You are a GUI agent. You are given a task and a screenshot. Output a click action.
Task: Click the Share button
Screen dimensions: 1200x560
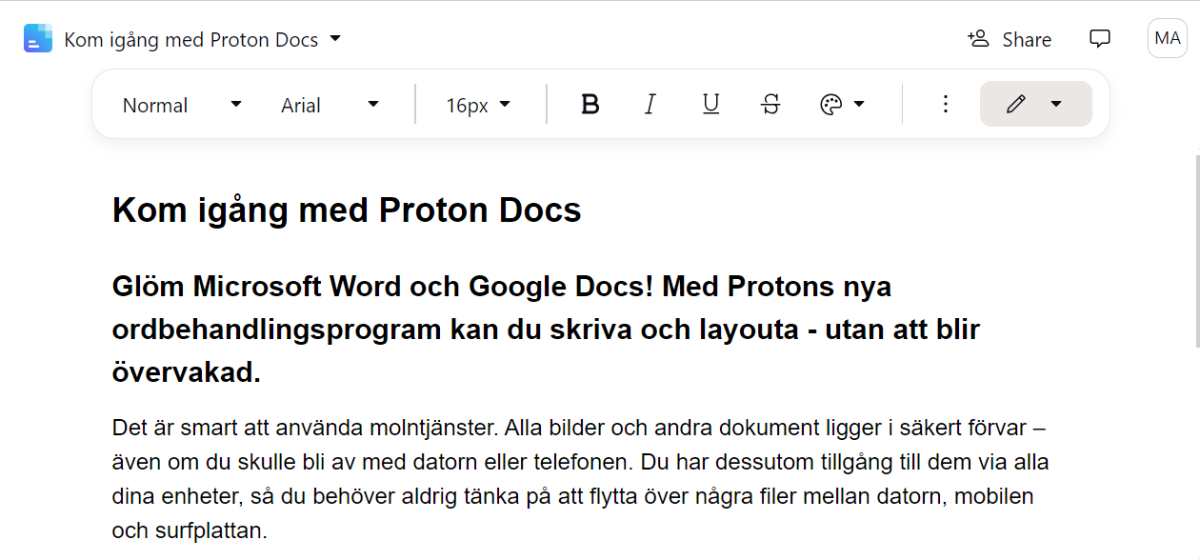pos(1009,39)
